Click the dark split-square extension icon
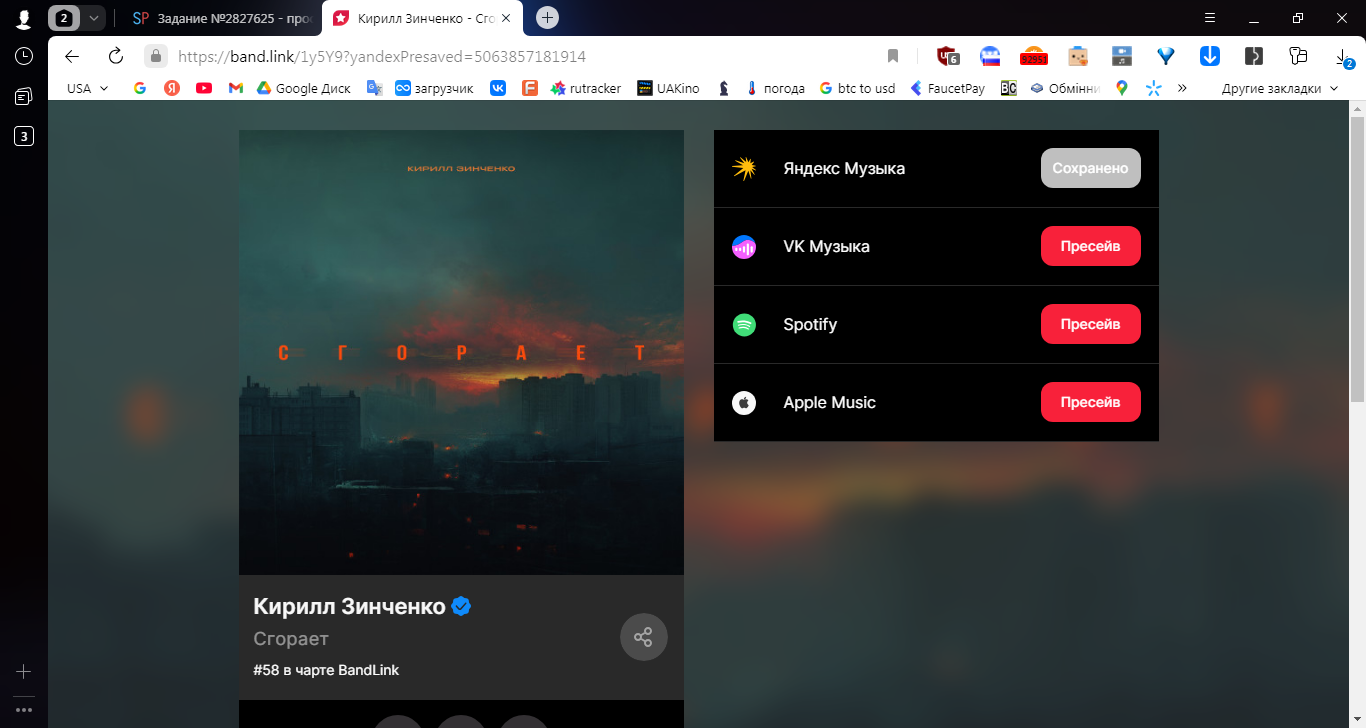 coord(1254,56)
